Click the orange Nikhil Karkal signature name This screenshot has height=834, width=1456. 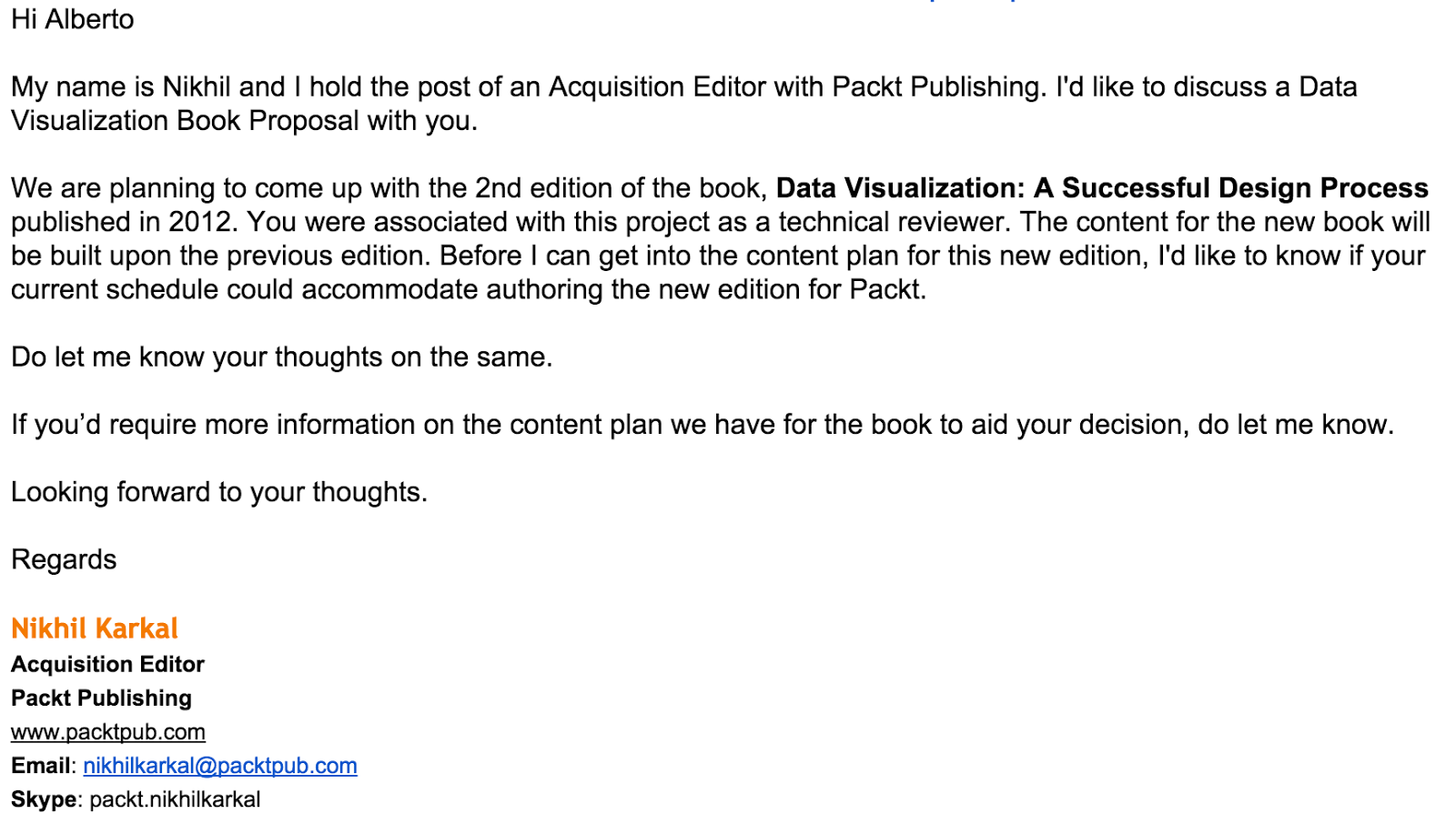pos(95,628)
